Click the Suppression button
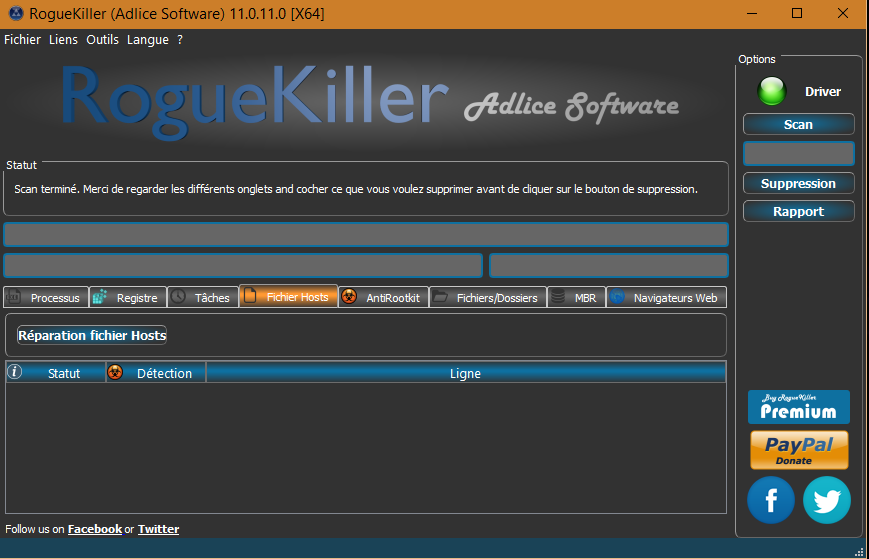The width and height of the screenshot is (869, 559). [x=799, y=183]
